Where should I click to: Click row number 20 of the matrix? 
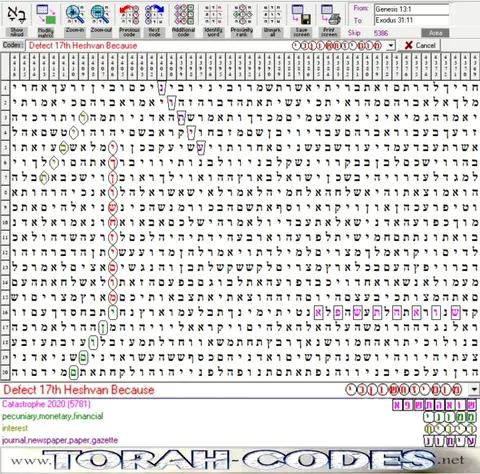5,372
